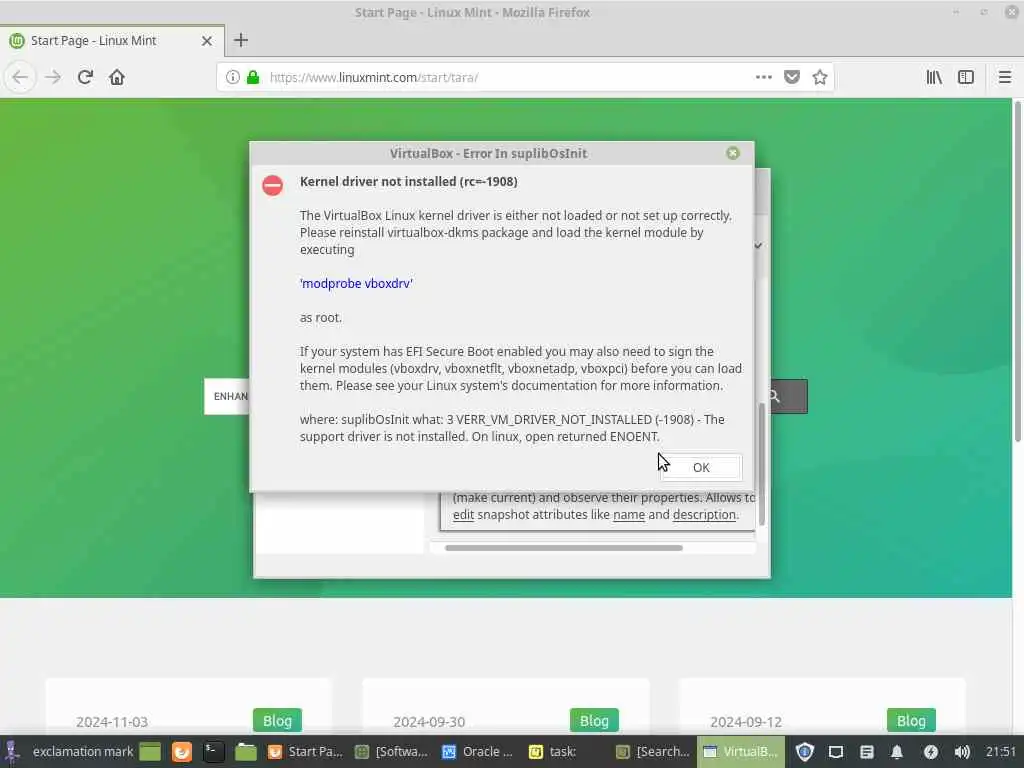Click the Firefox forward arrow
This screenshot has height=768, width=1024.
tap(53, 77)
